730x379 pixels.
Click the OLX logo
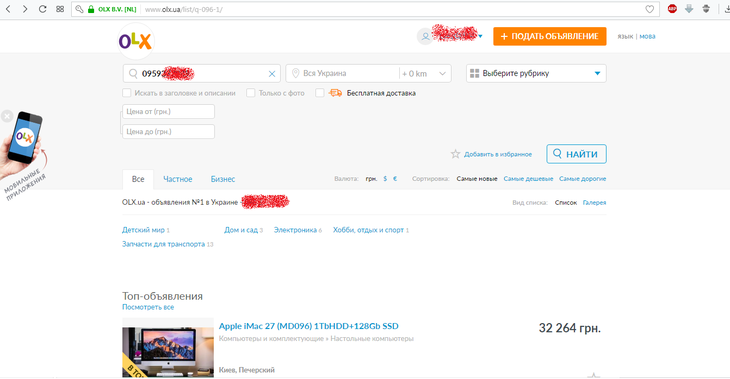point(135,41)
